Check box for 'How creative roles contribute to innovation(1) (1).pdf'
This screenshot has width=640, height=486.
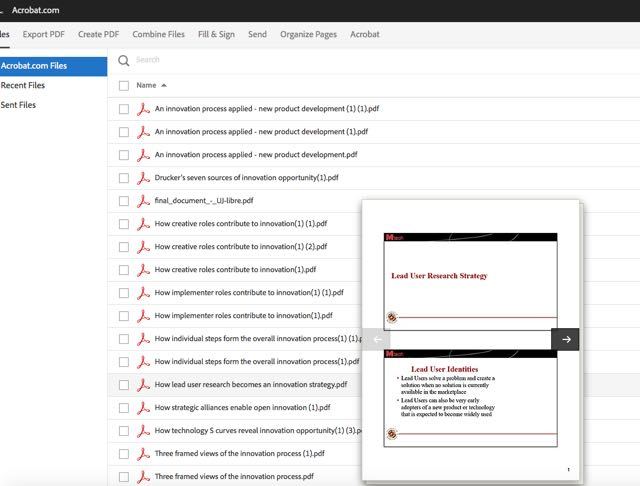pyautogui.click(x=124, y=224)
